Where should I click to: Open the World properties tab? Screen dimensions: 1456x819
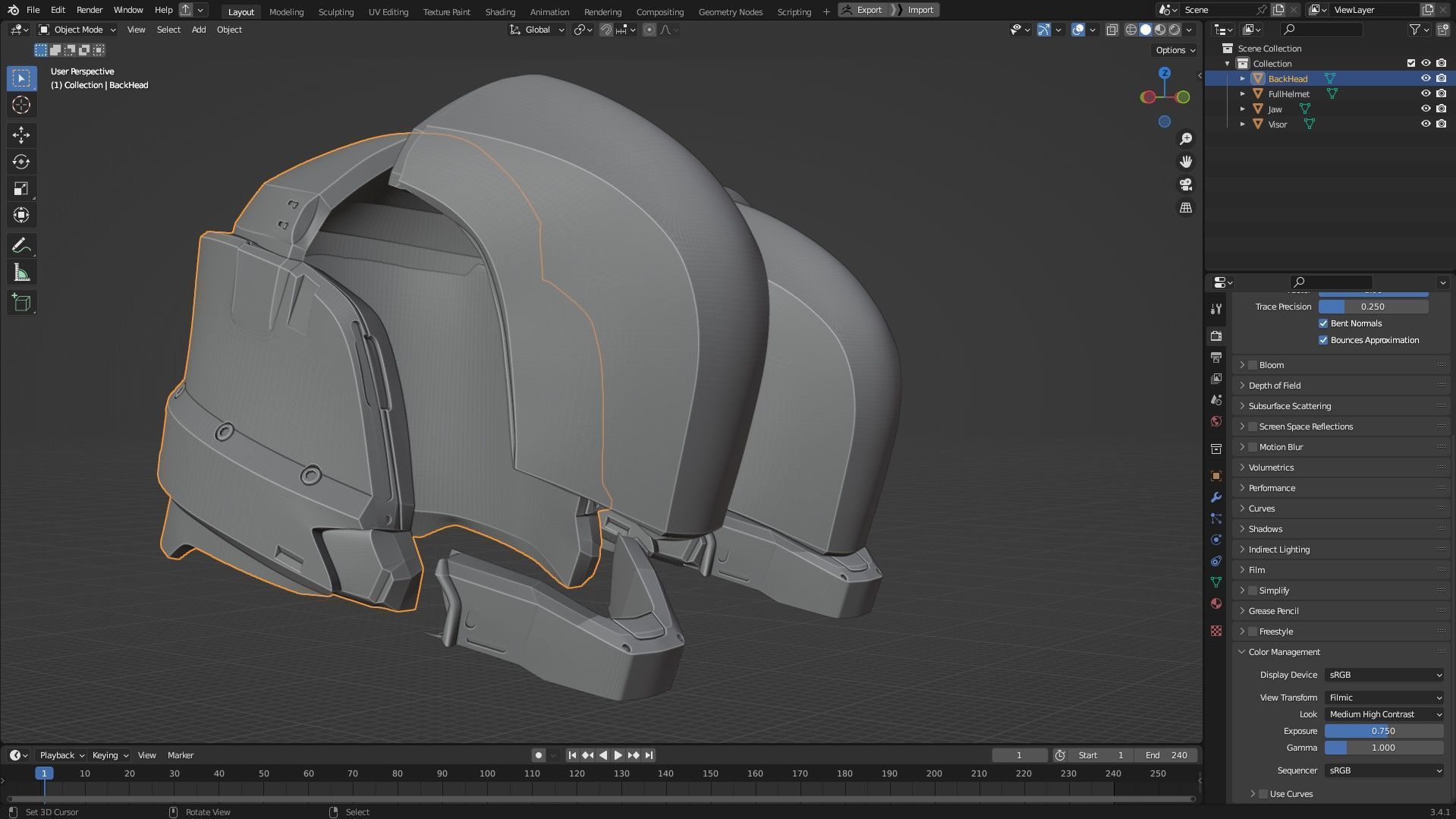[x=1216, y=421]
